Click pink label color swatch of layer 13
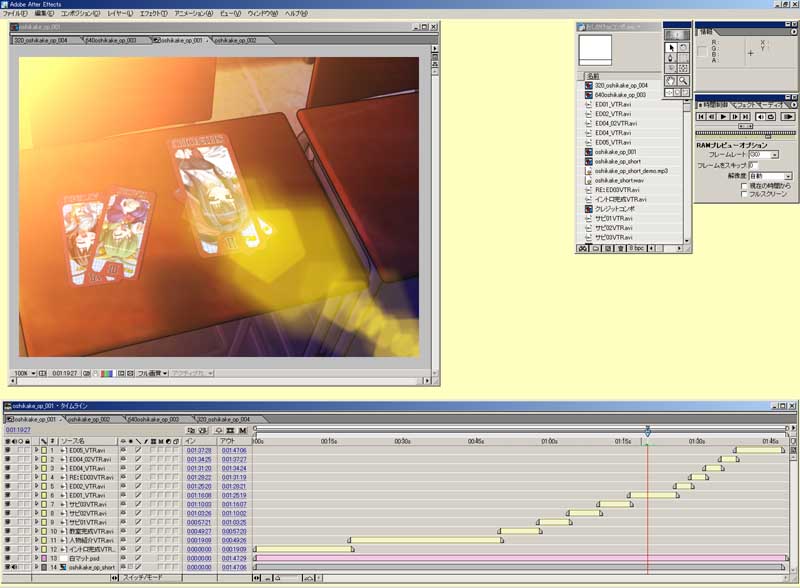The image size is (800, 588). tap(44, 558)
